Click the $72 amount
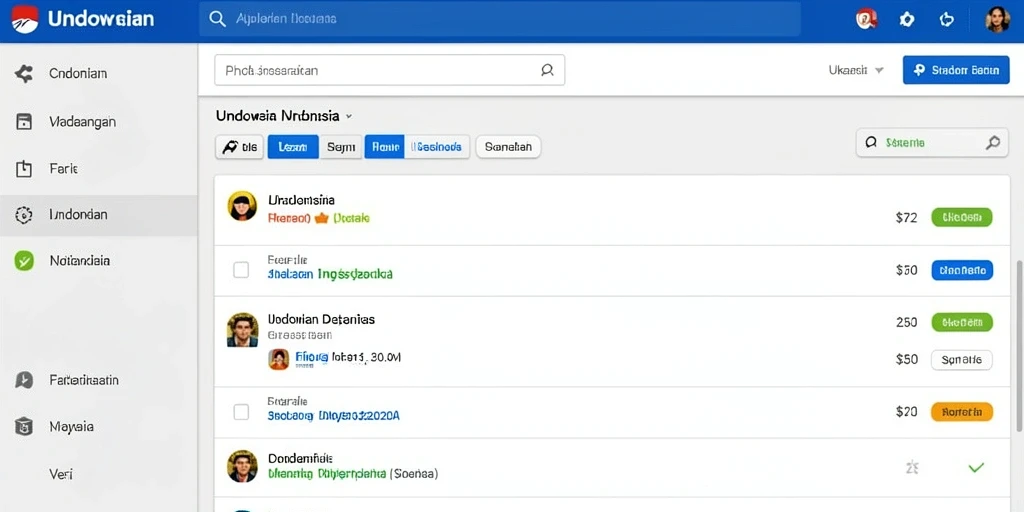The width and height of the screenshot is (1024, 512). 906,218
